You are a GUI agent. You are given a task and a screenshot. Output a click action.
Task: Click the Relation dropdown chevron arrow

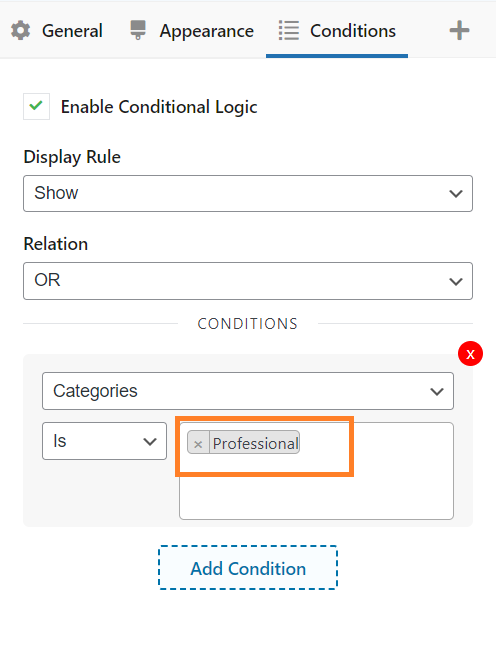point(456,281)
